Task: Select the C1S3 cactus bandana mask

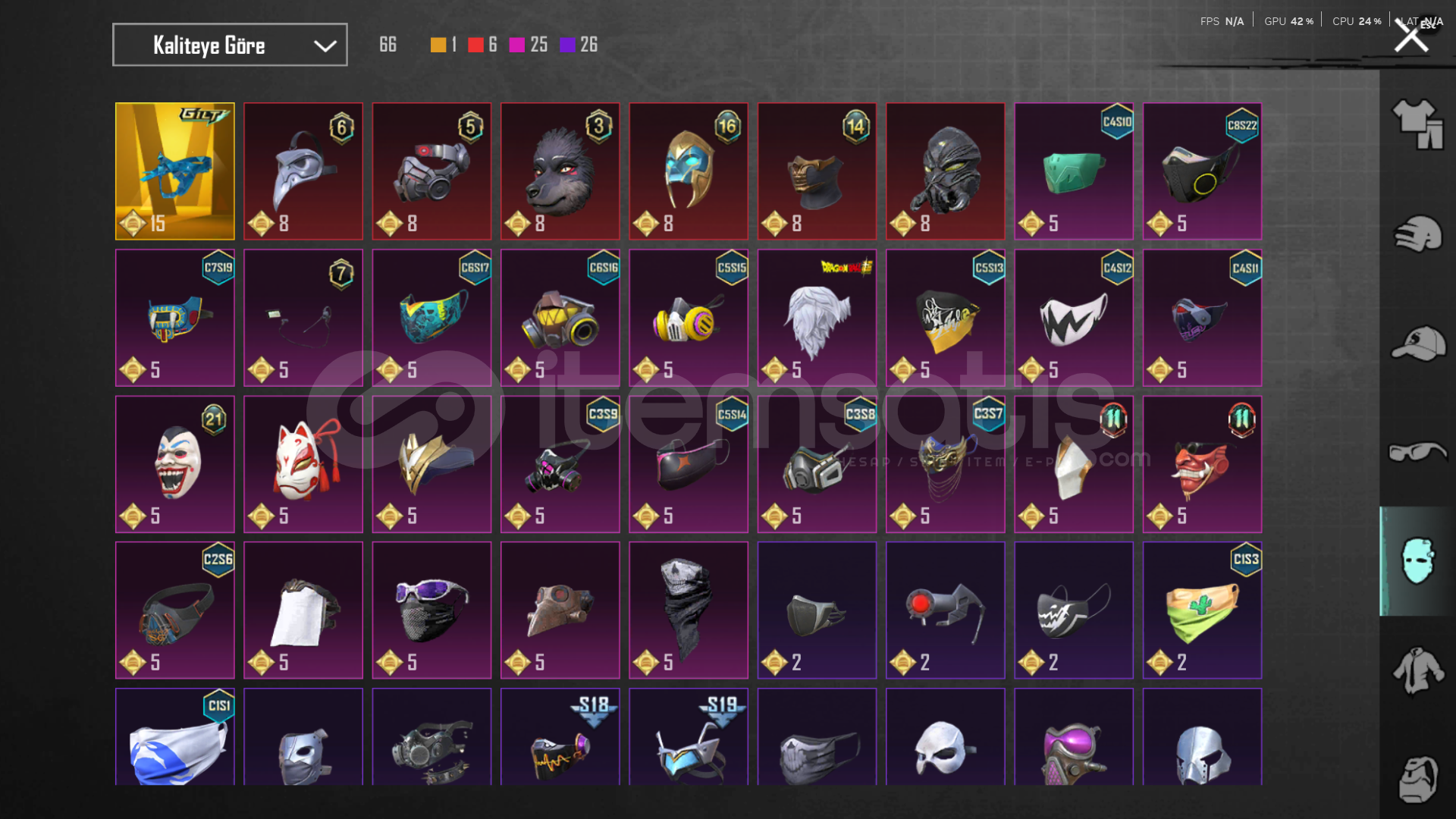Action: click(1203, 610)
